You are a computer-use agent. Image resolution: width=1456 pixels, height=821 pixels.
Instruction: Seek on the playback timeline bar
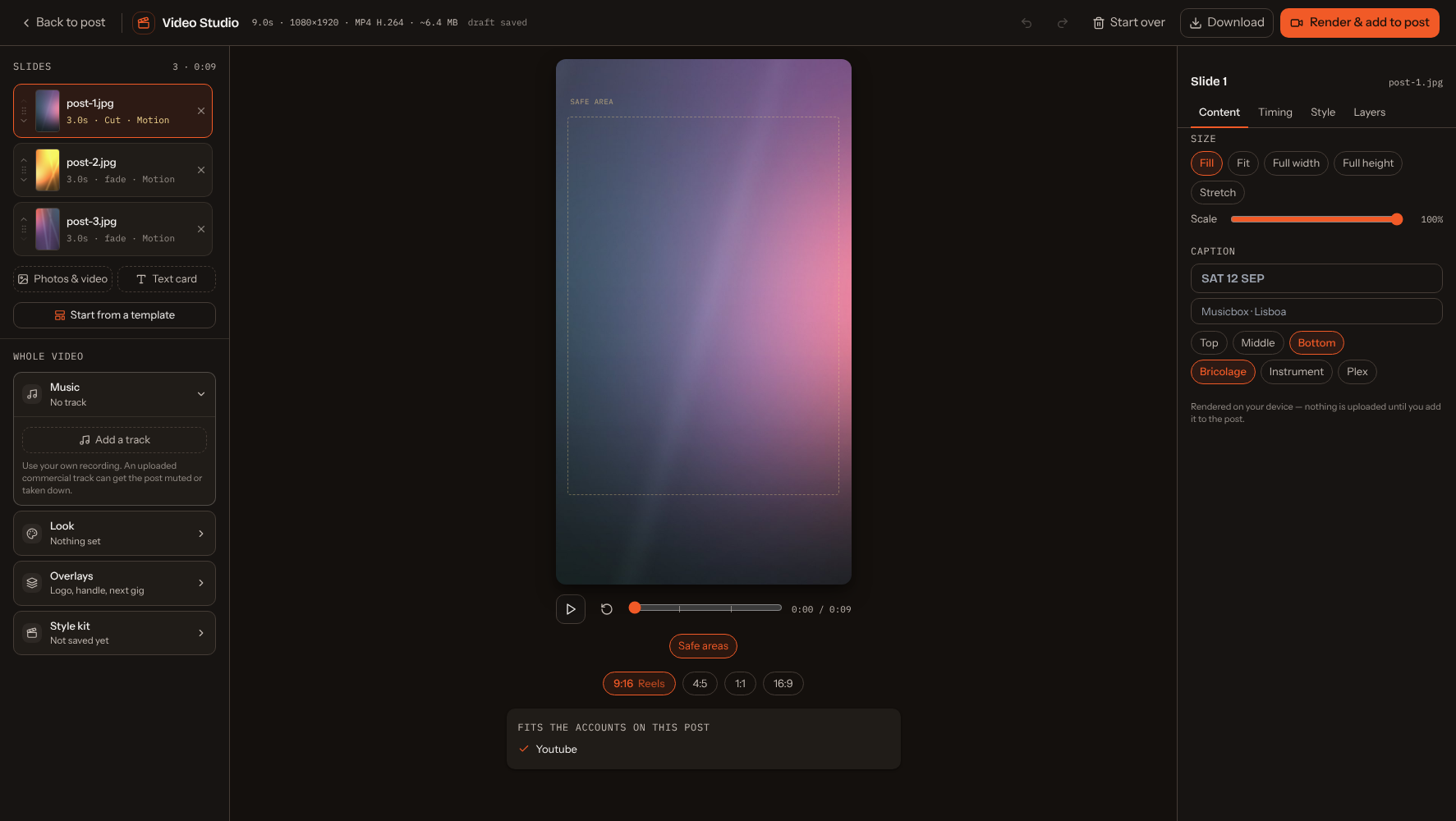707,608
